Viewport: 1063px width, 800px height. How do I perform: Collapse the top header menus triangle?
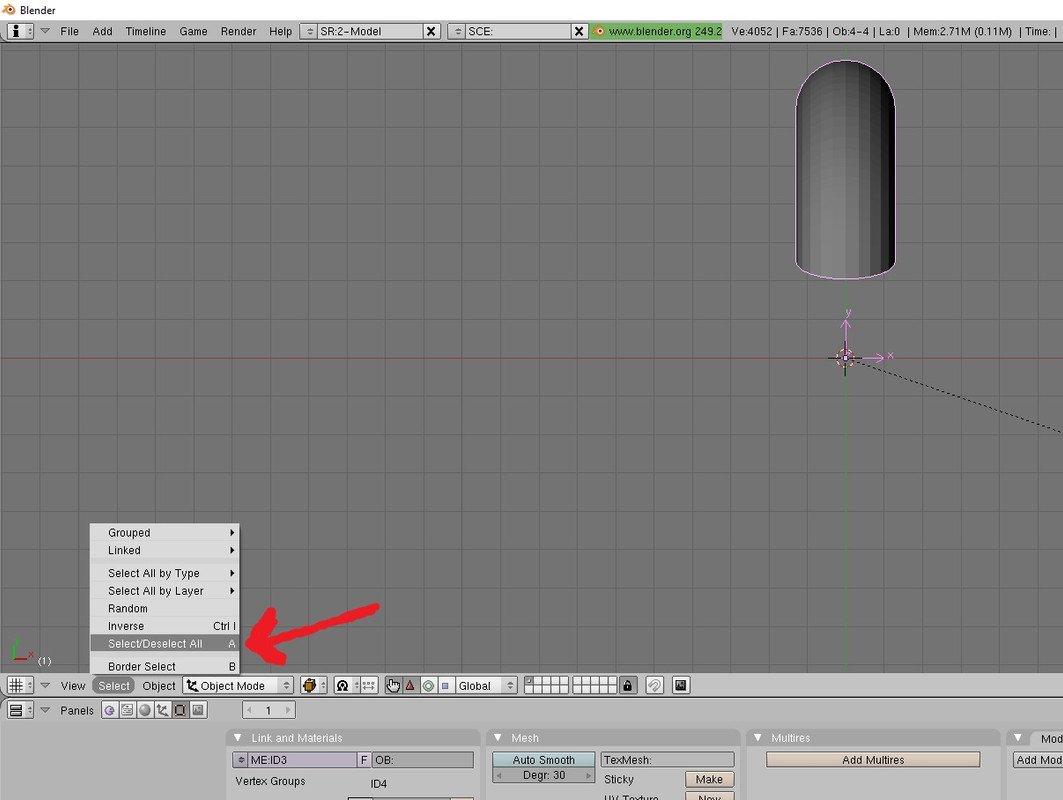click(45, 31)
